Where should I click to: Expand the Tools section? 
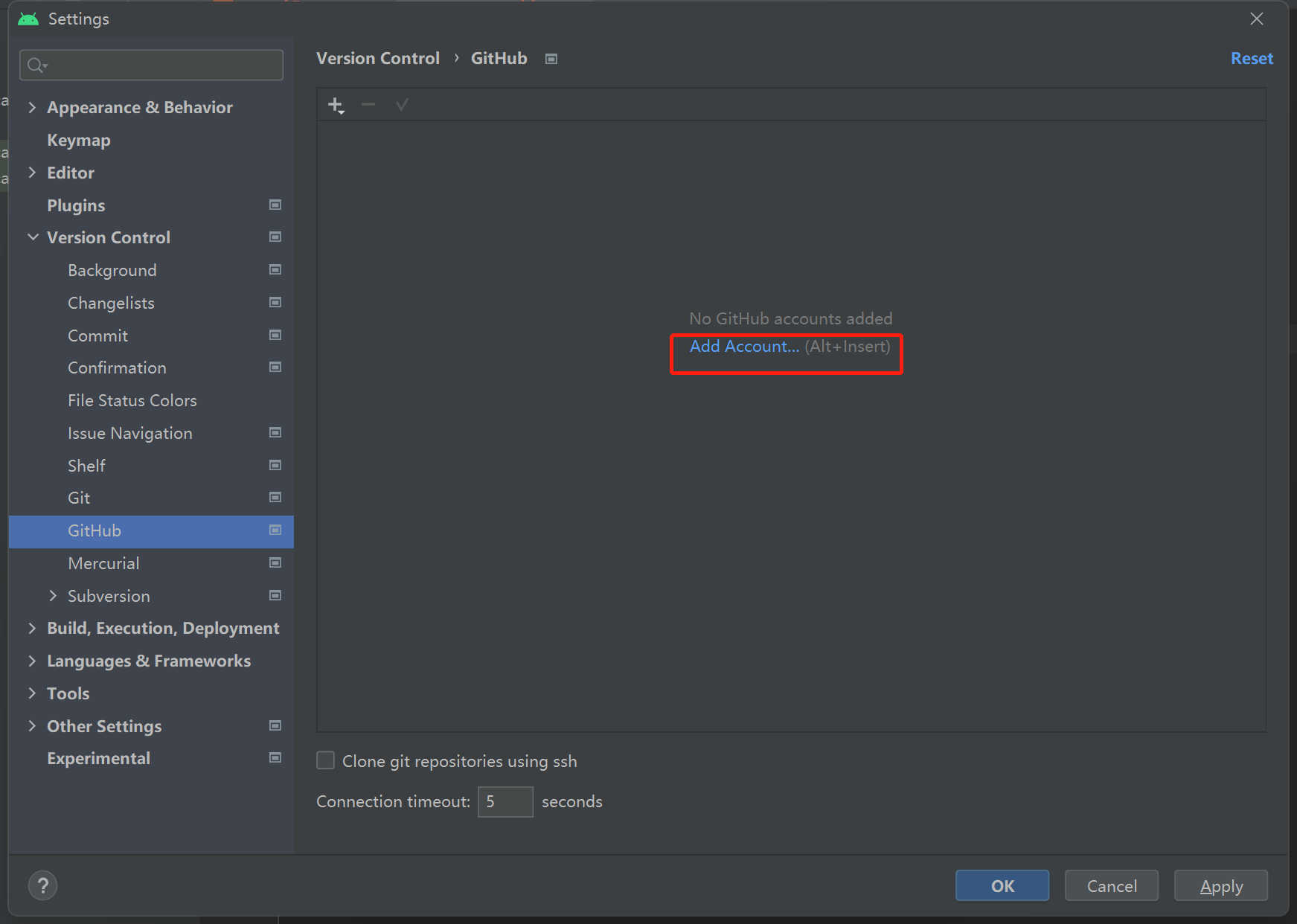click(32, 693)
